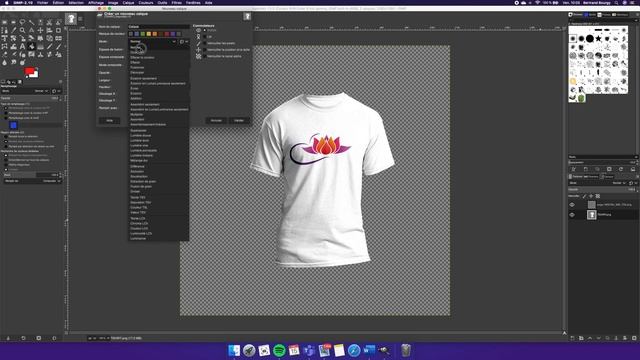This screenshot has width=640, height=360.
Task: Choose Superposer from the mode list
Action: [138, 131]
